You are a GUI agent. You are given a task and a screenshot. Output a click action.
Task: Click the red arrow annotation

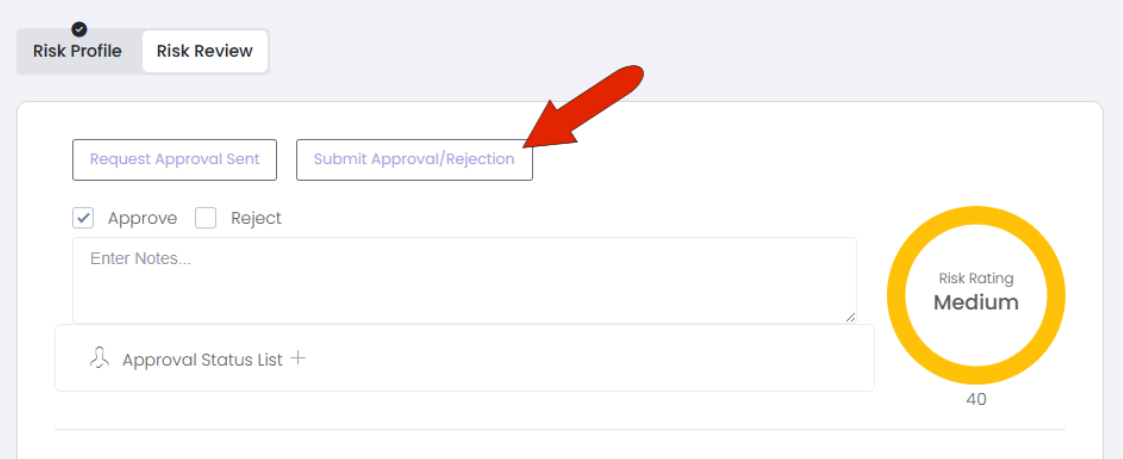(x=584, y=107)
